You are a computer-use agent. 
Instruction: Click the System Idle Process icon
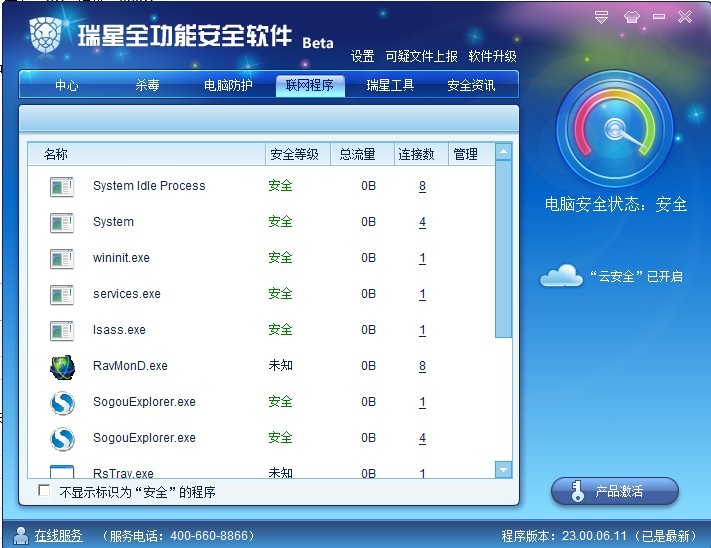point(62,186)
